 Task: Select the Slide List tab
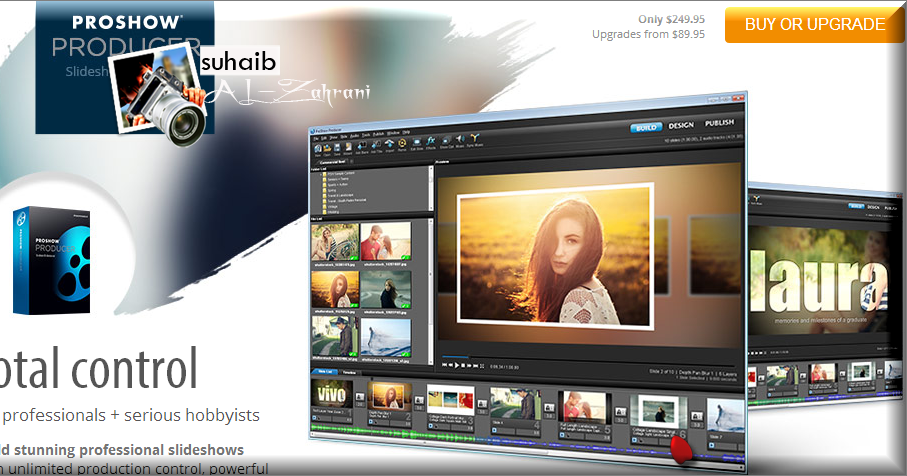324,372
